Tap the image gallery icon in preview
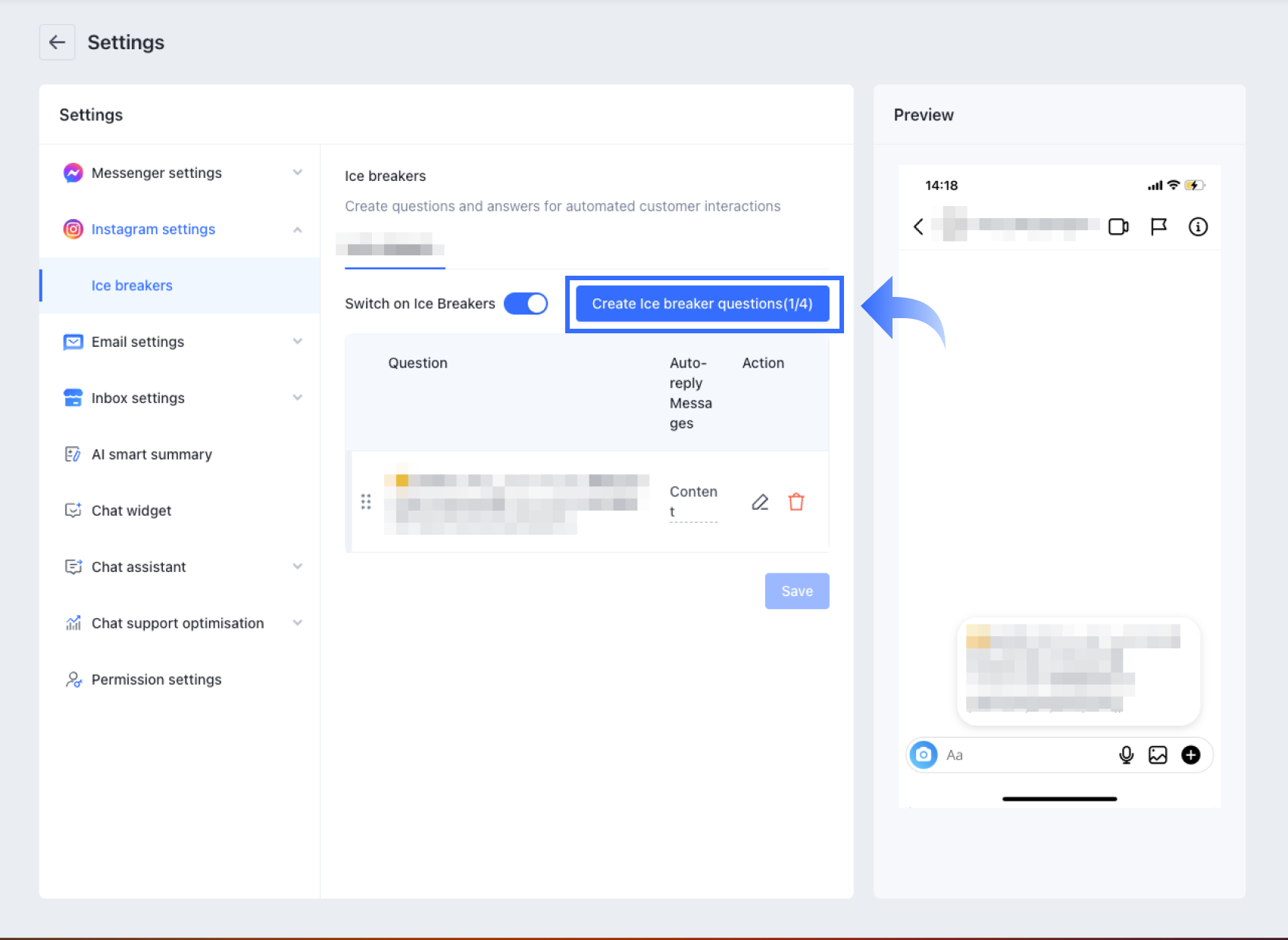 (x=1158, y=754)
